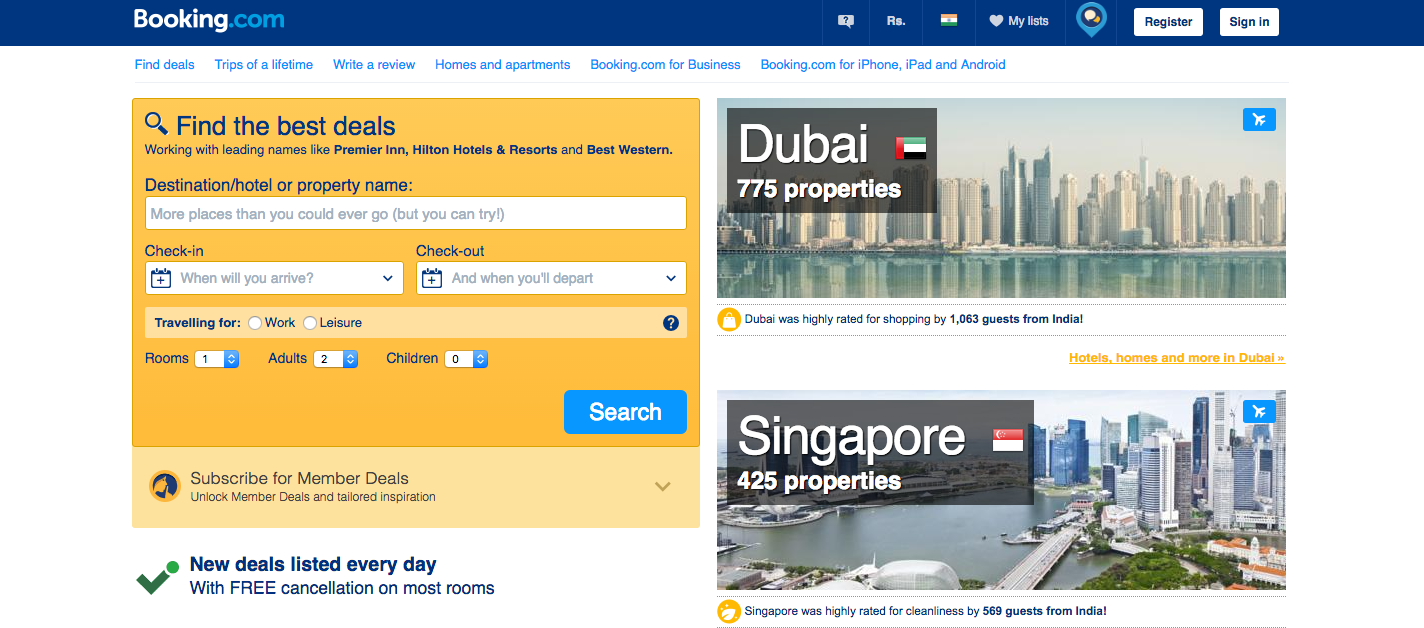Click 'New deals listed every day' heading
Screen dimensions: 1424x628
[x=313, y=564]
